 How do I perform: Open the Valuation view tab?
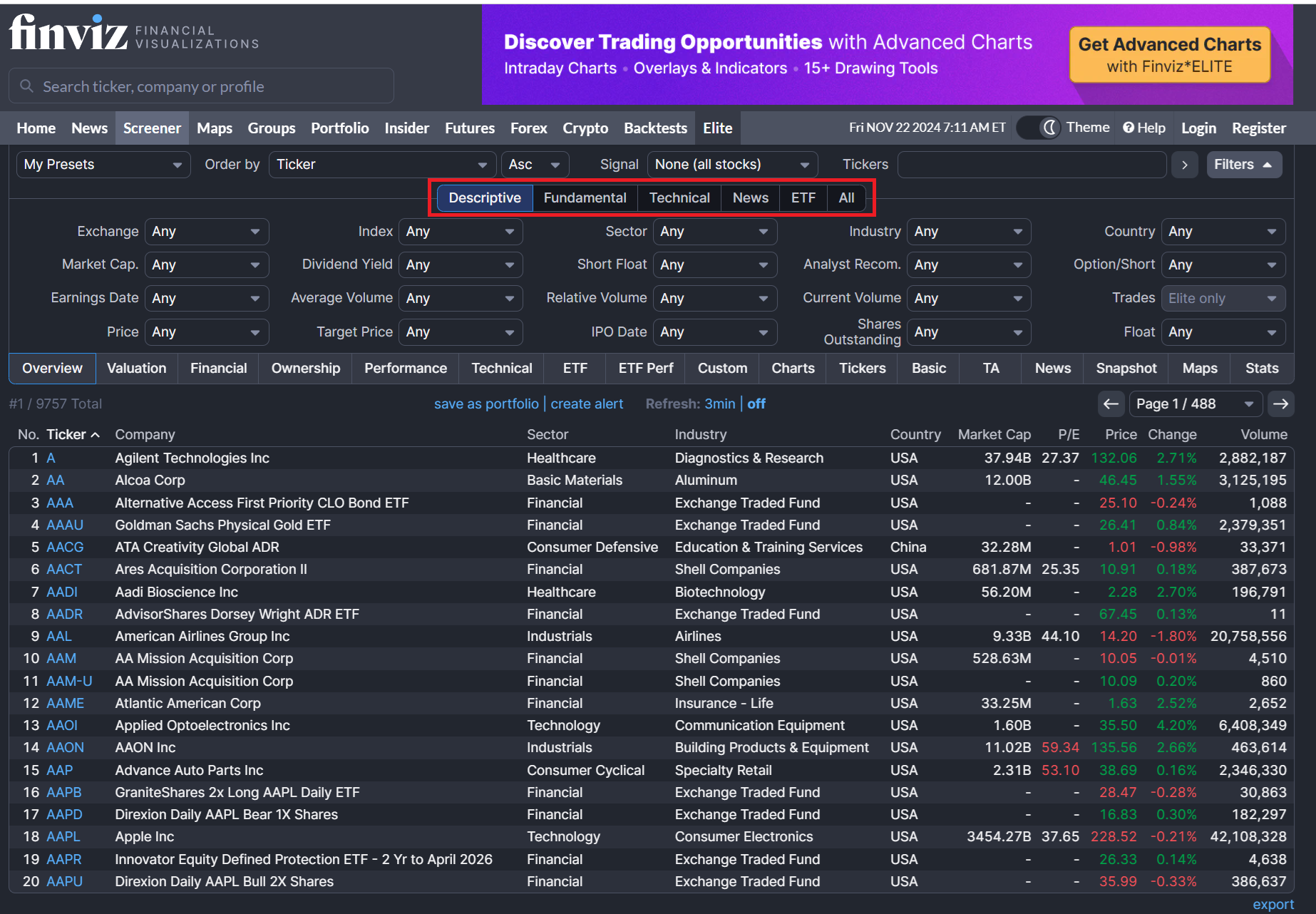click(136, 369)
